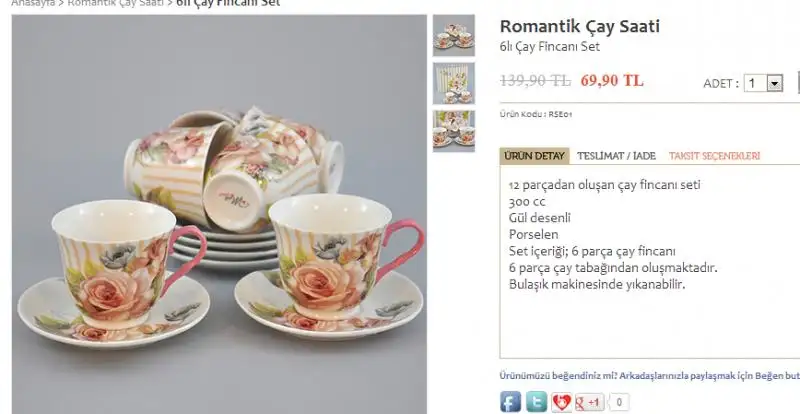
Task: Click the main tea cup product image
Action: pyautogui.click(x=219, y=214)
